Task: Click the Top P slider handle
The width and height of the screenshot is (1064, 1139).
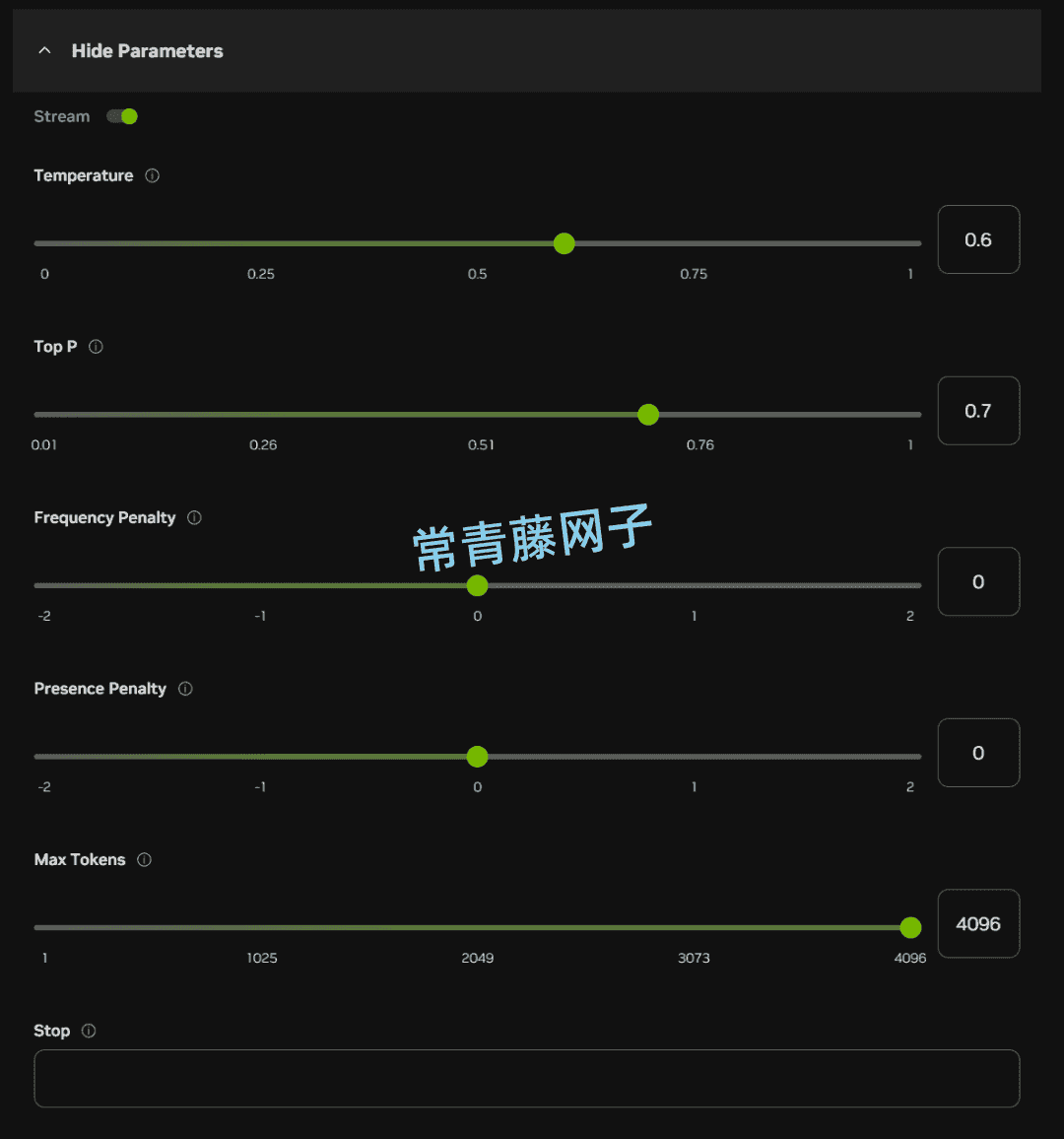Action: (648, 415)
